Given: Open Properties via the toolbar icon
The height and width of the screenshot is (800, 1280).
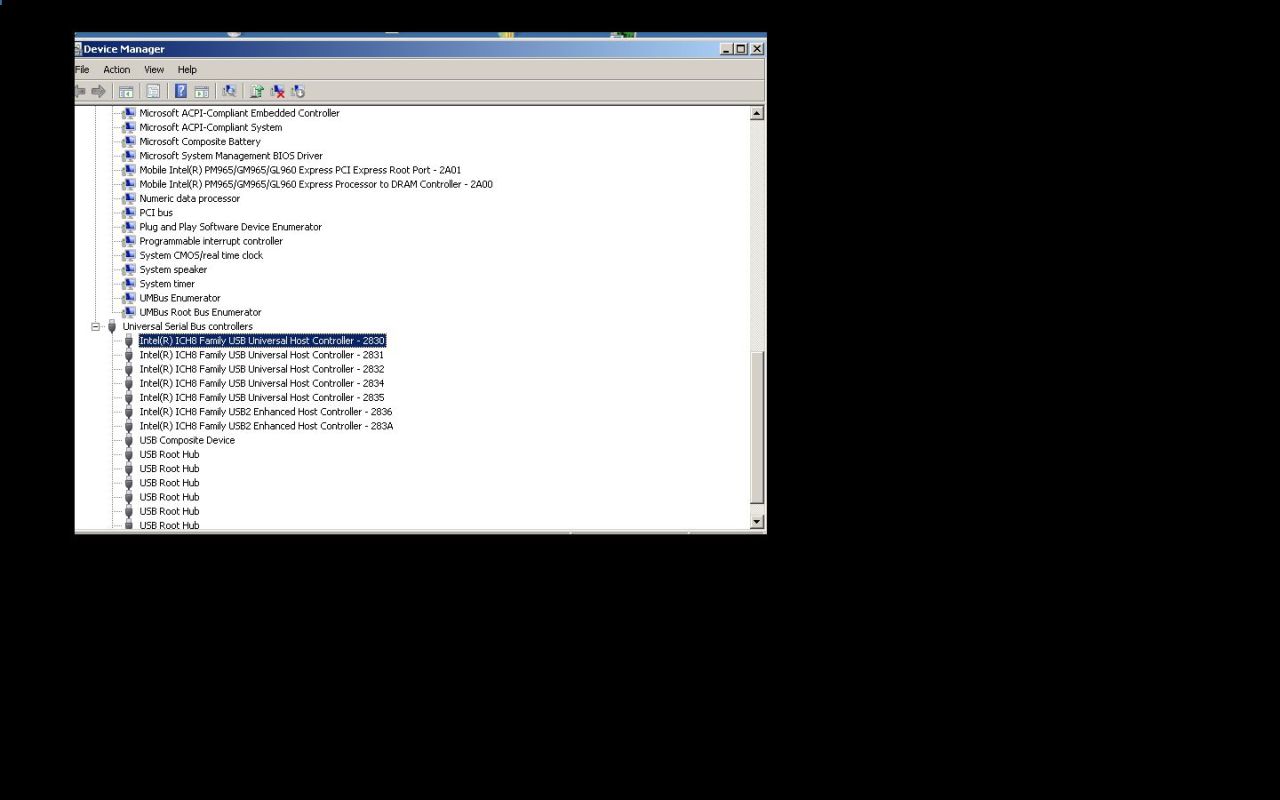Looking at the screenshot, I should click(x=153, y=91).
